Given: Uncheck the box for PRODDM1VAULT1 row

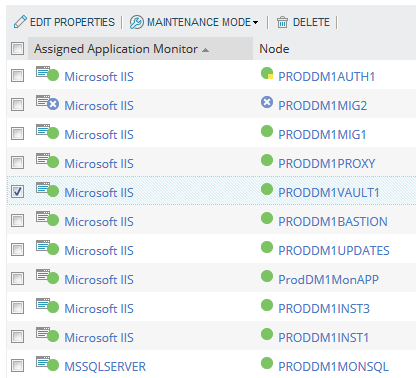Looking at the screenshot, I should 17,191.
